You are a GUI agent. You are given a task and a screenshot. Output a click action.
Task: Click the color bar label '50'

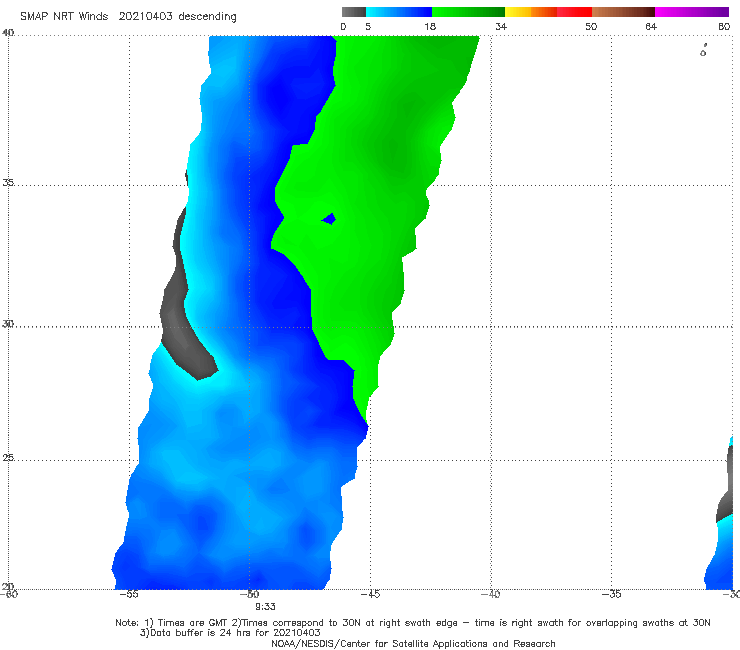(591, 27)
